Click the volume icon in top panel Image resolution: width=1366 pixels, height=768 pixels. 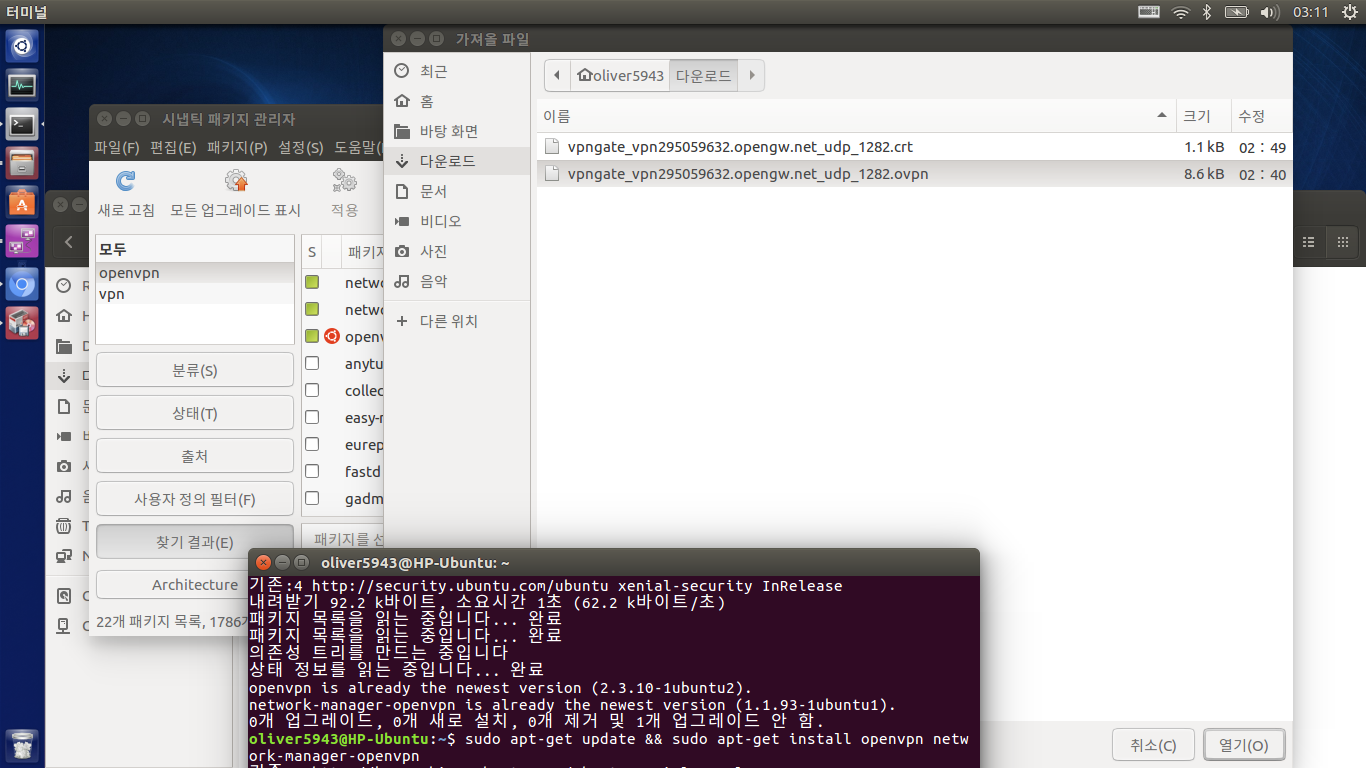point(1269,12)
